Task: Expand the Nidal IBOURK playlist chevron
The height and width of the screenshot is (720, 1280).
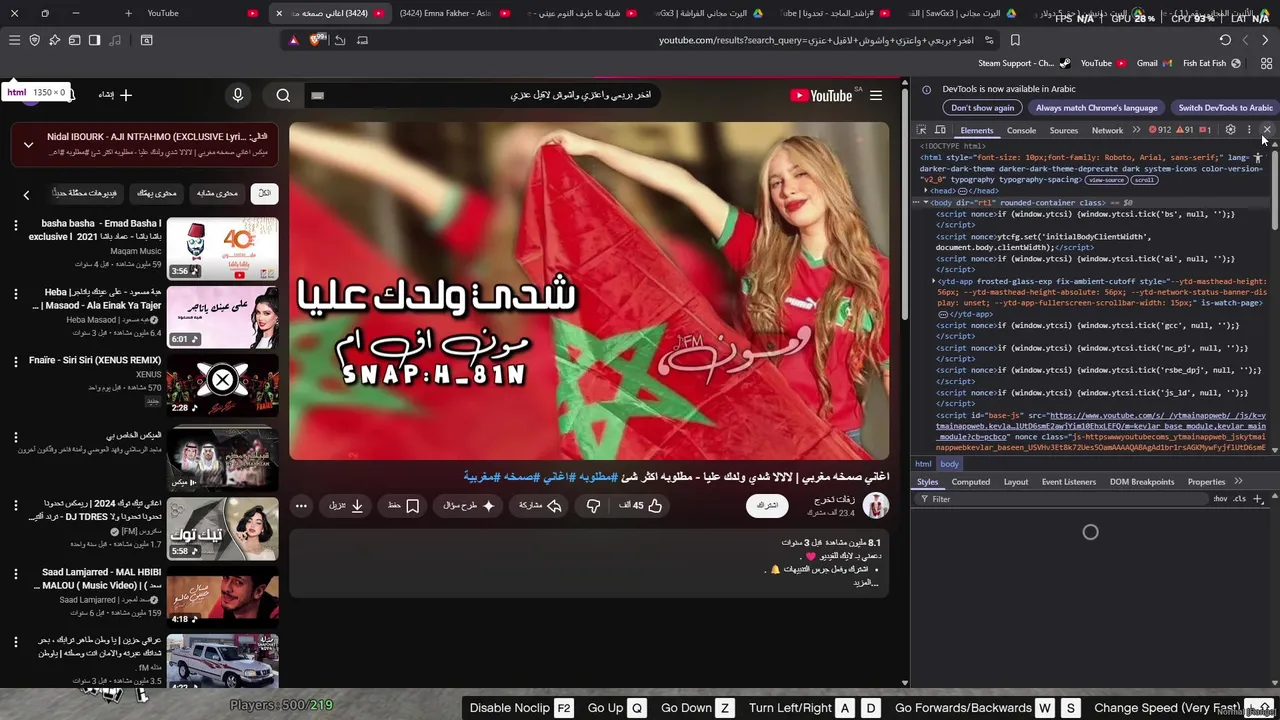Action: 28,145
